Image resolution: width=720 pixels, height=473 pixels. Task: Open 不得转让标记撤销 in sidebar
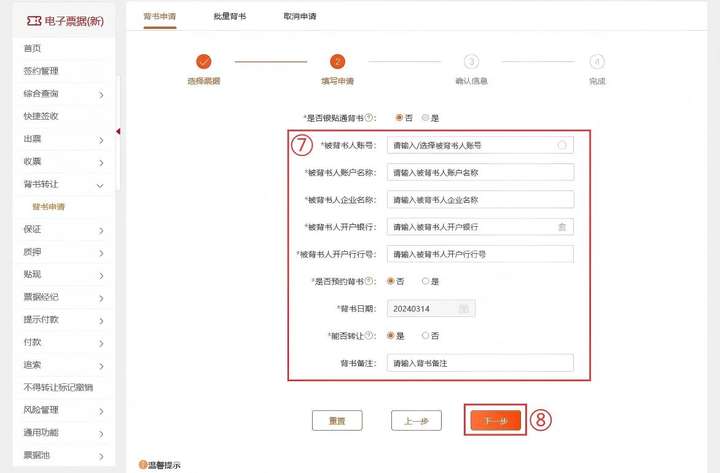pyautogui.click(x=58, y=388)
